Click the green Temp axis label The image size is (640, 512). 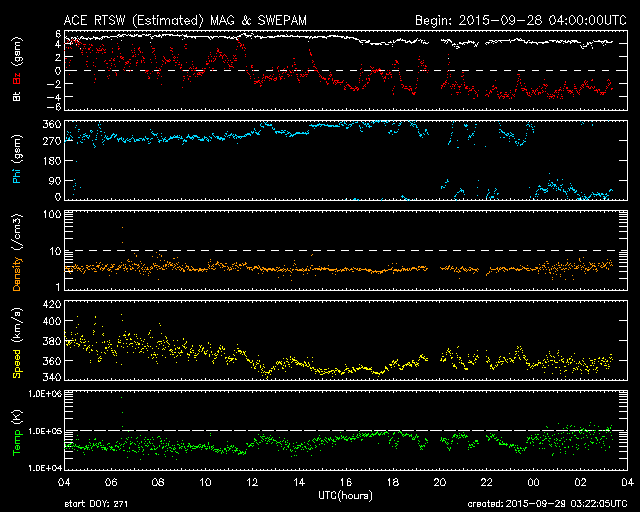pyautogui.click(x=16, y=429)
